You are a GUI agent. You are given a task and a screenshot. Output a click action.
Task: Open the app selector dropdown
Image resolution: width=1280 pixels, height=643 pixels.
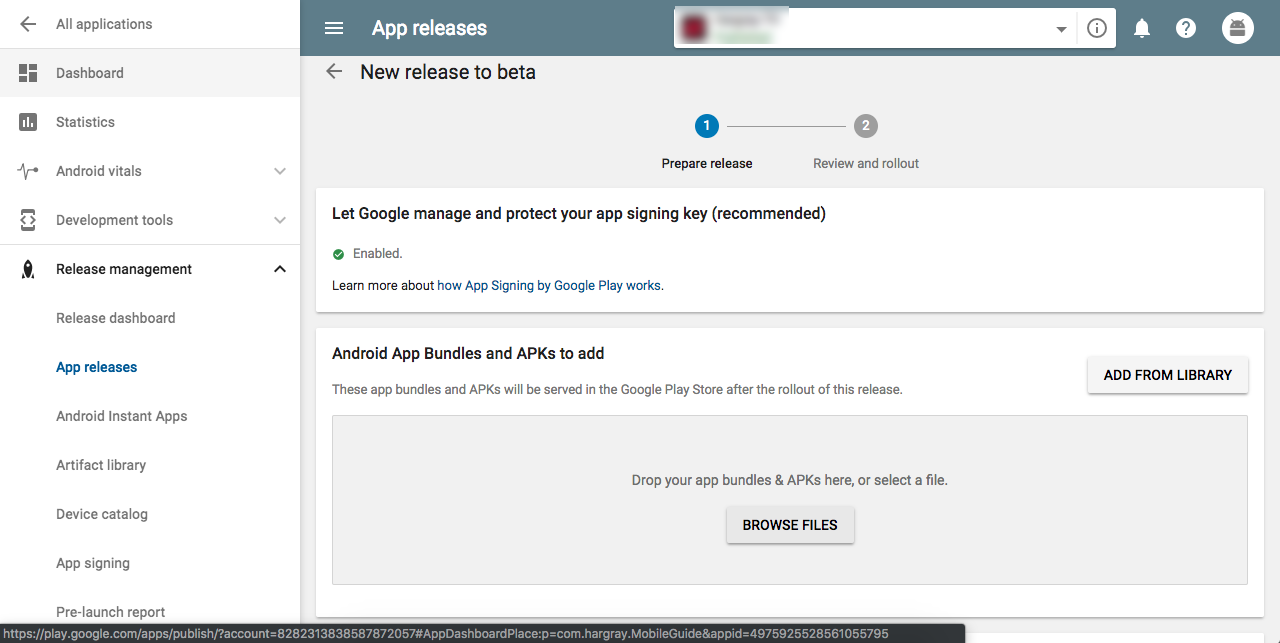pos(1061,30)
